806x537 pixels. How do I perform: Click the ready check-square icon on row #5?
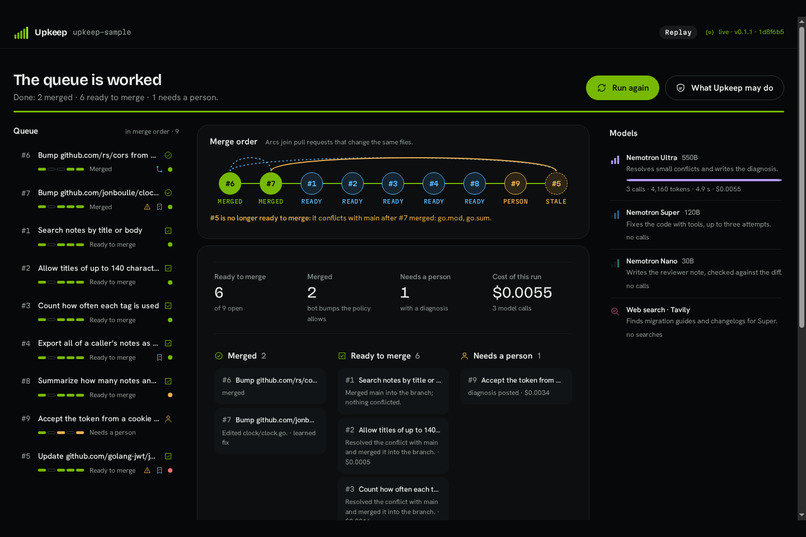tap(168, 456)
